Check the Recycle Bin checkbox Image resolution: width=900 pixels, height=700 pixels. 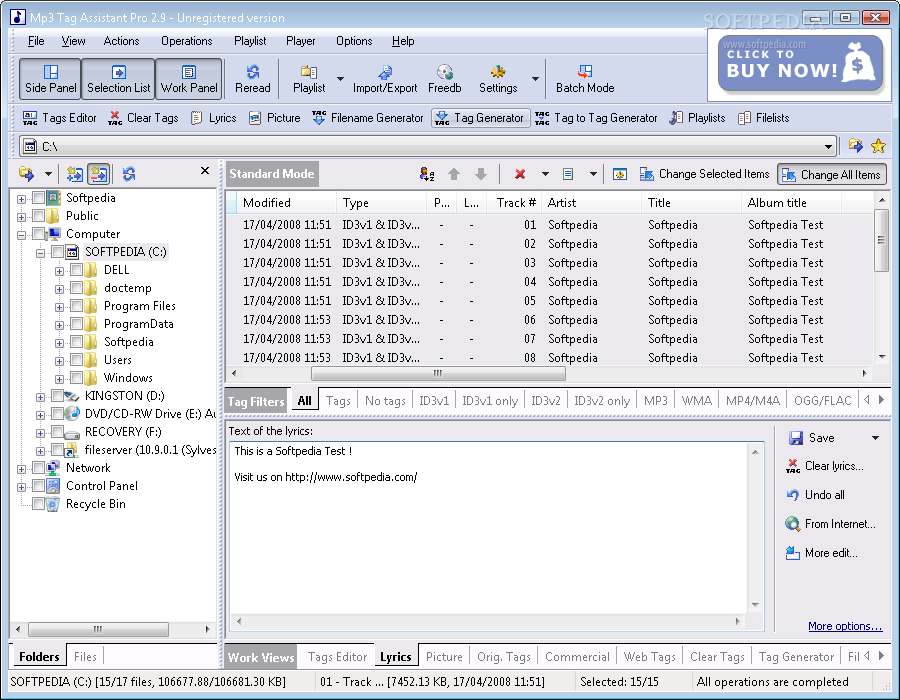pos(38,504)
